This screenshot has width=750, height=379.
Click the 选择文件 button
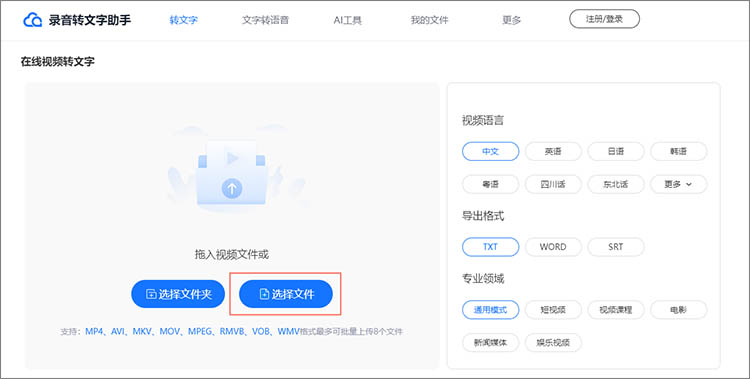(x=286, y=294)
